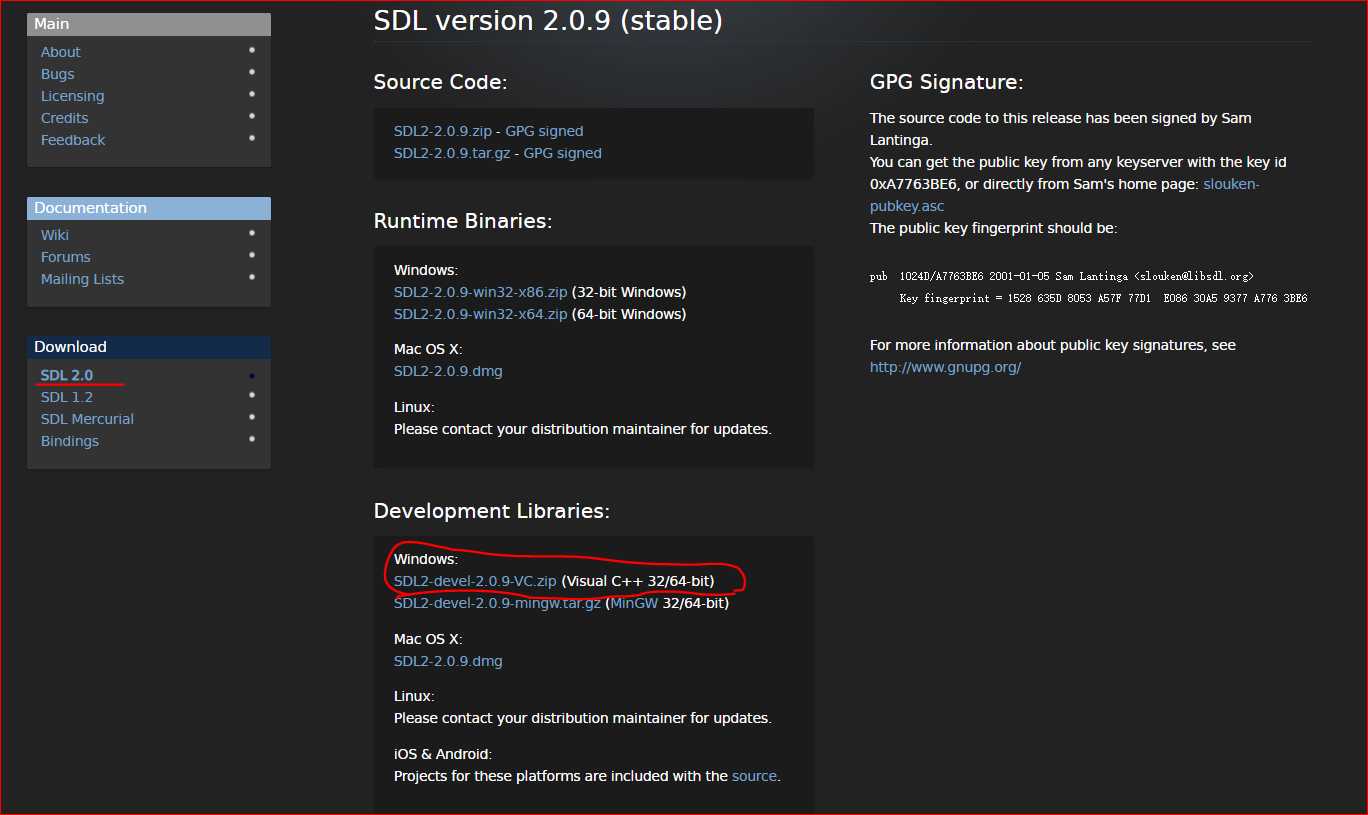Viewport: 1368px width, 815px height.
Task: Download SDL2-2.0.9.tar.gz source archive
Action: (x=453, y=153)
